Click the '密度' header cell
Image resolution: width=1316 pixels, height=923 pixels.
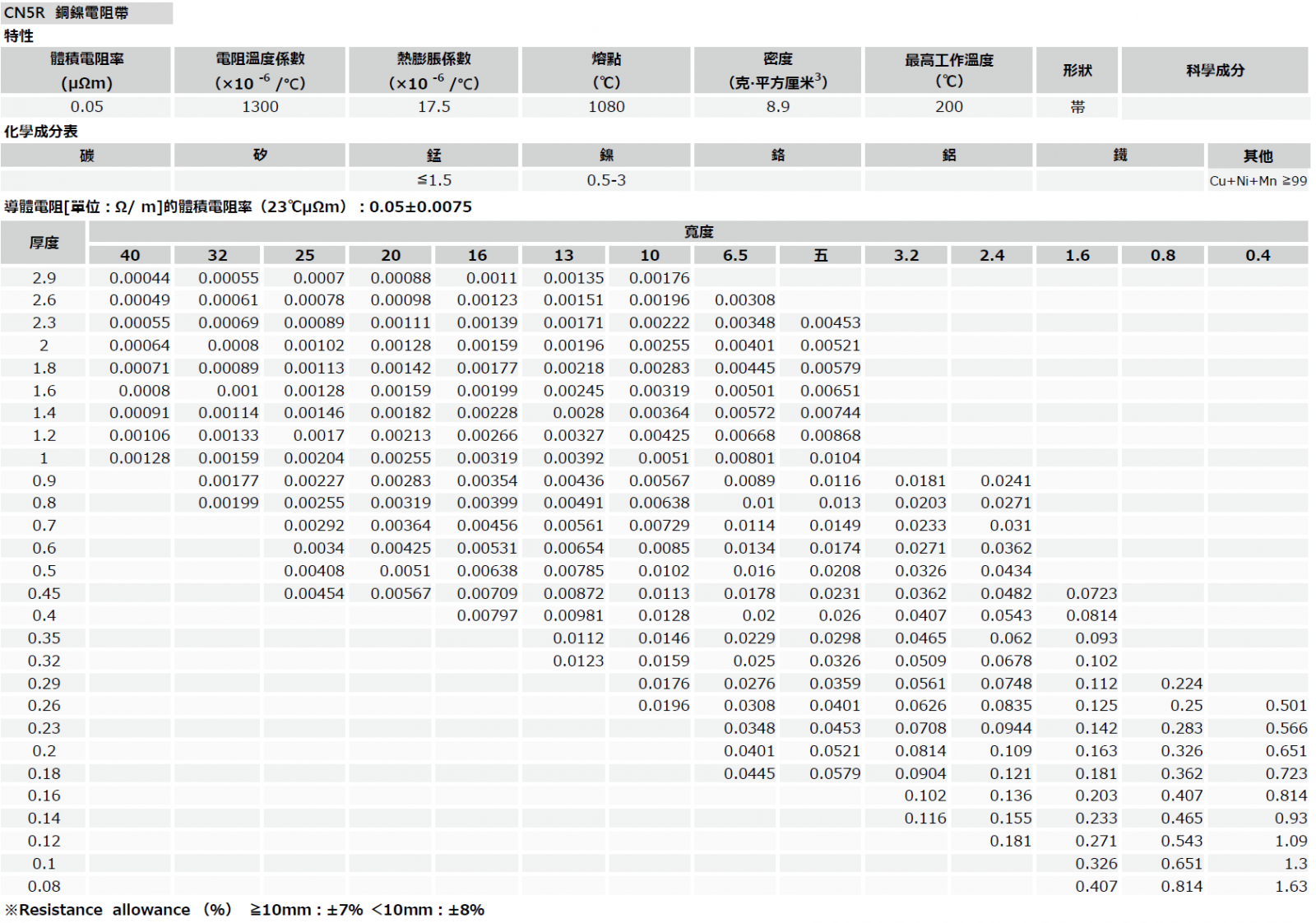click(777, 71)
